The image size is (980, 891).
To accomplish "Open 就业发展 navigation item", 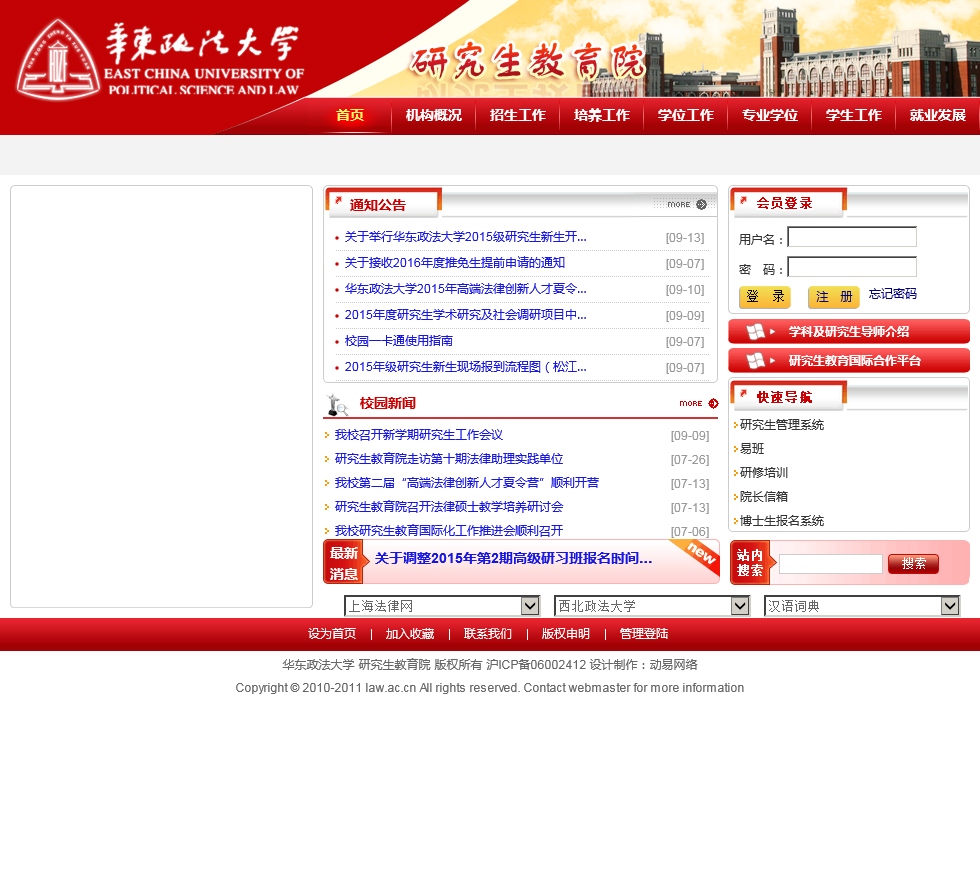I will pyautogui.click(x=938, y=115).
